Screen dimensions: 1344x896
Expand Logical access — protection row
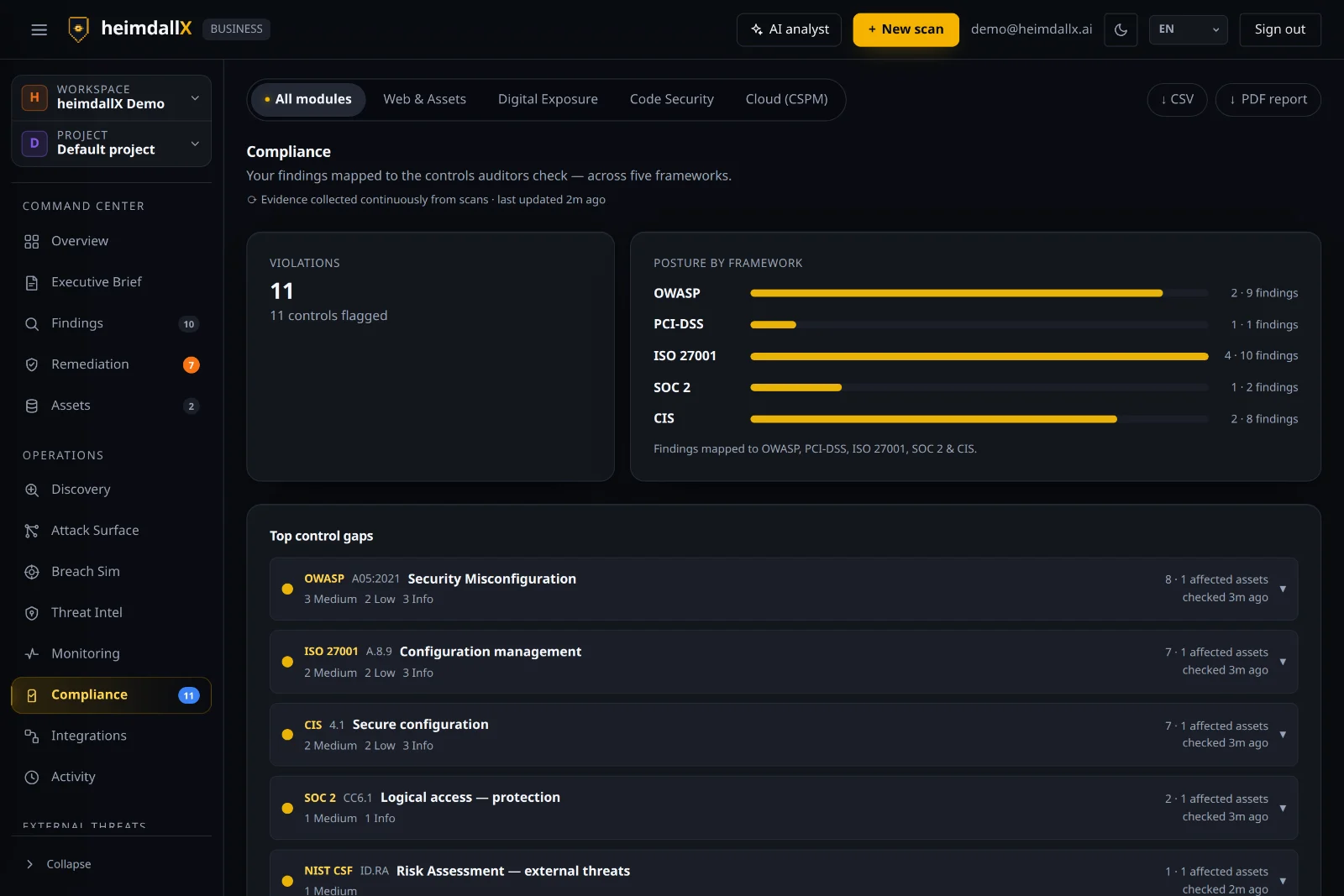coord(784,808)
